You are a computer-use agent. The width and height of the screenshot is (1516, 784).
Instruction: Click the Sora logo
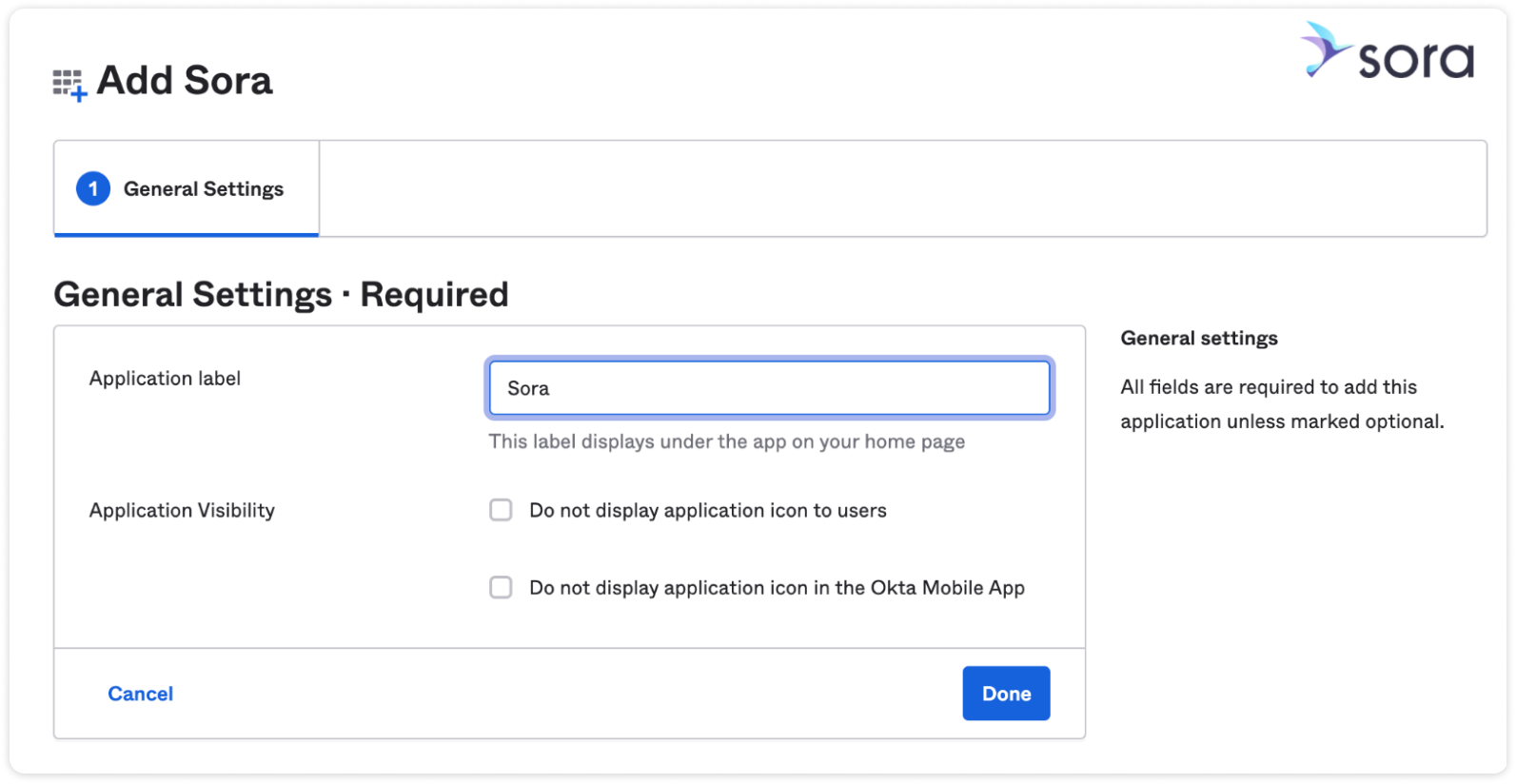coord(1387,50)
